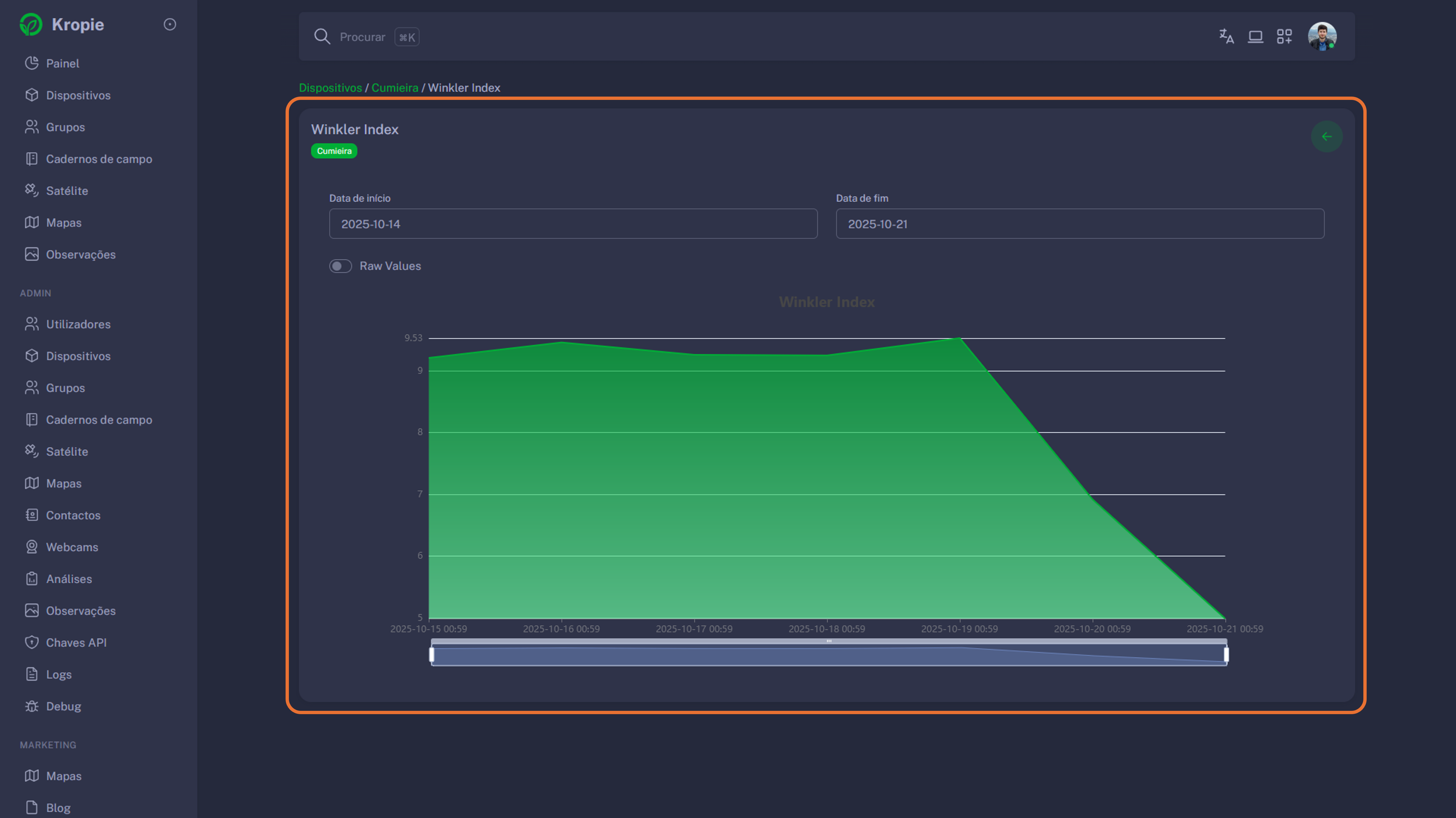Open the language switcher icon

(x=1226, y=36)
